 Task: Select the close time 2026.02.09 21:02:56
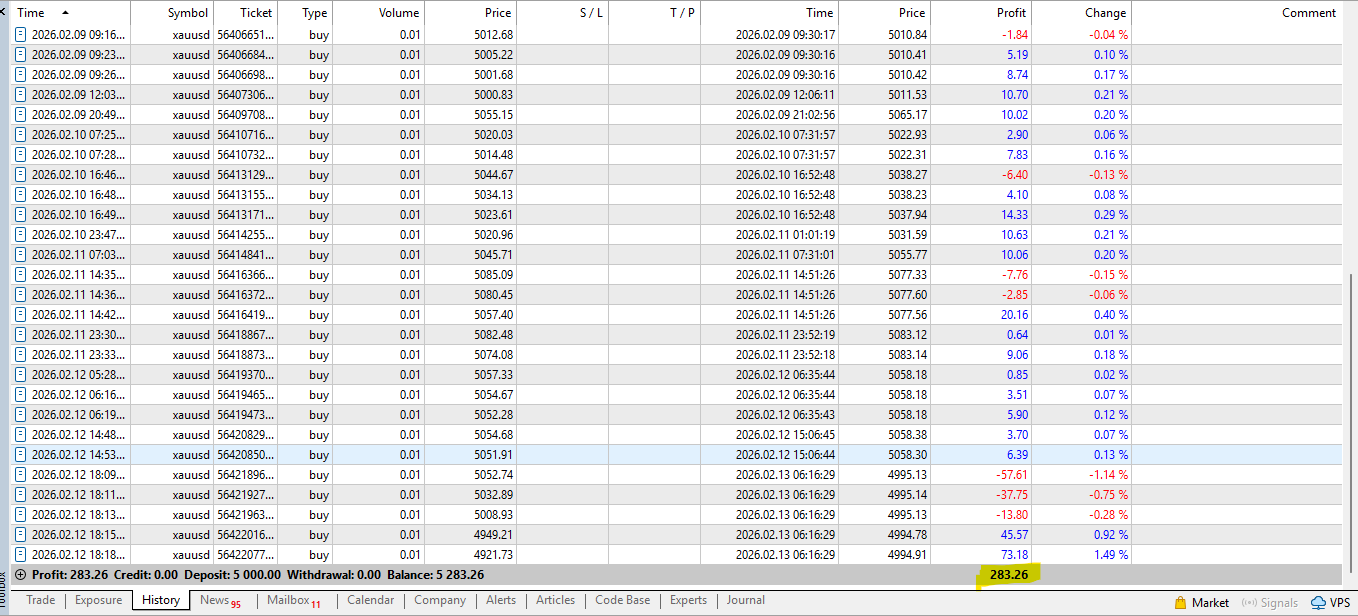[x=785, y=114]
